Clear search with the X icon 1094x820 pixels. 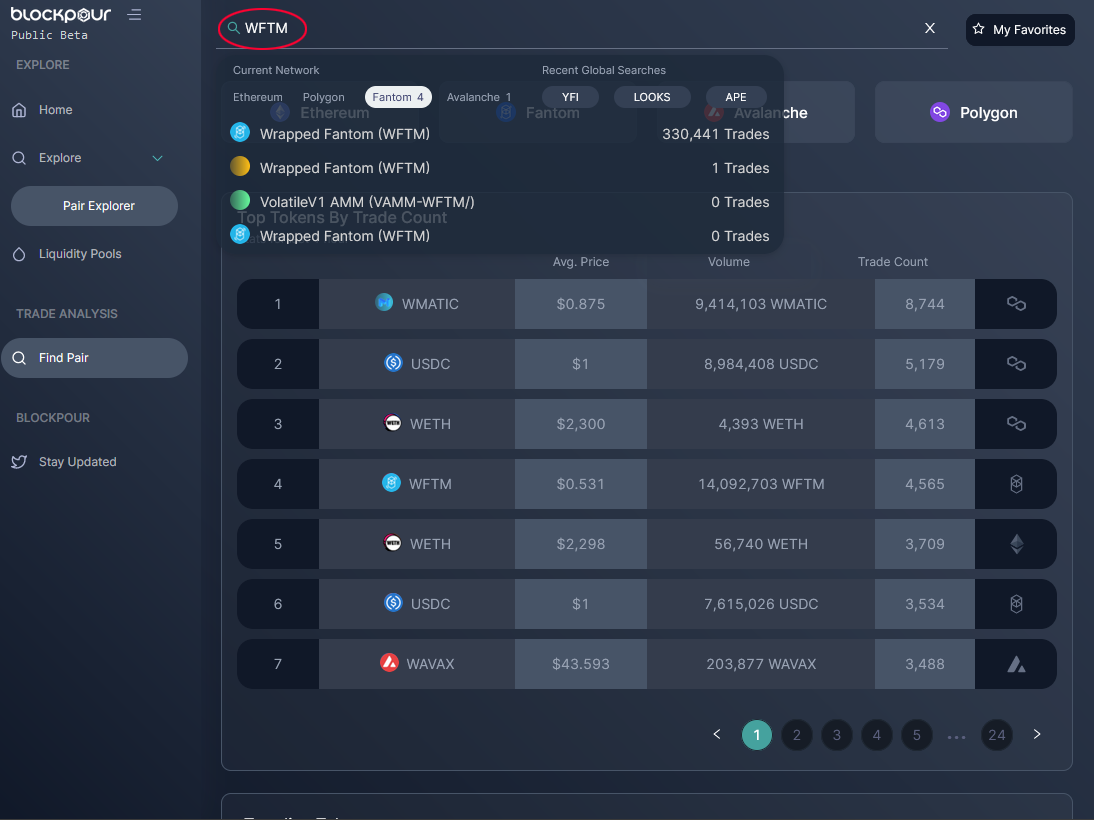point(930,29)
